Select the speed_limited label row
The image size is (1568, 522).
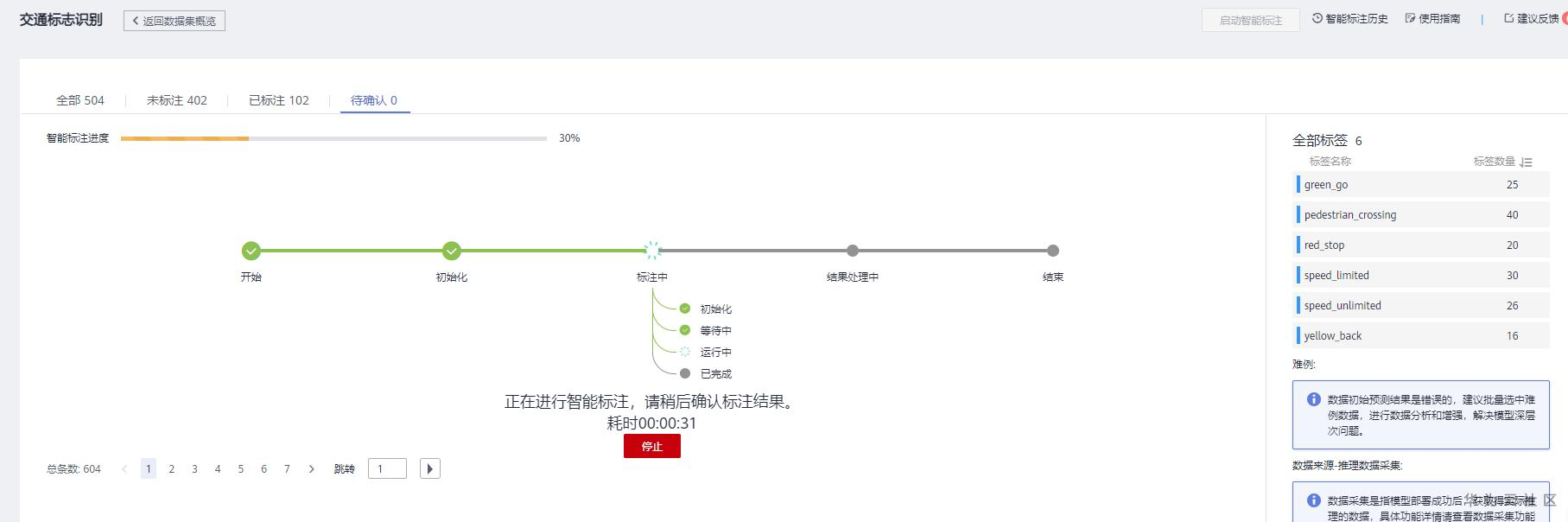point(1421,275)
